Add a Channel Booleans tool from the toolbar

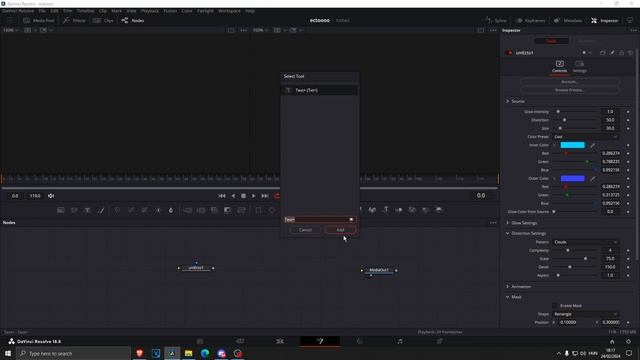[x=201, y=210]
